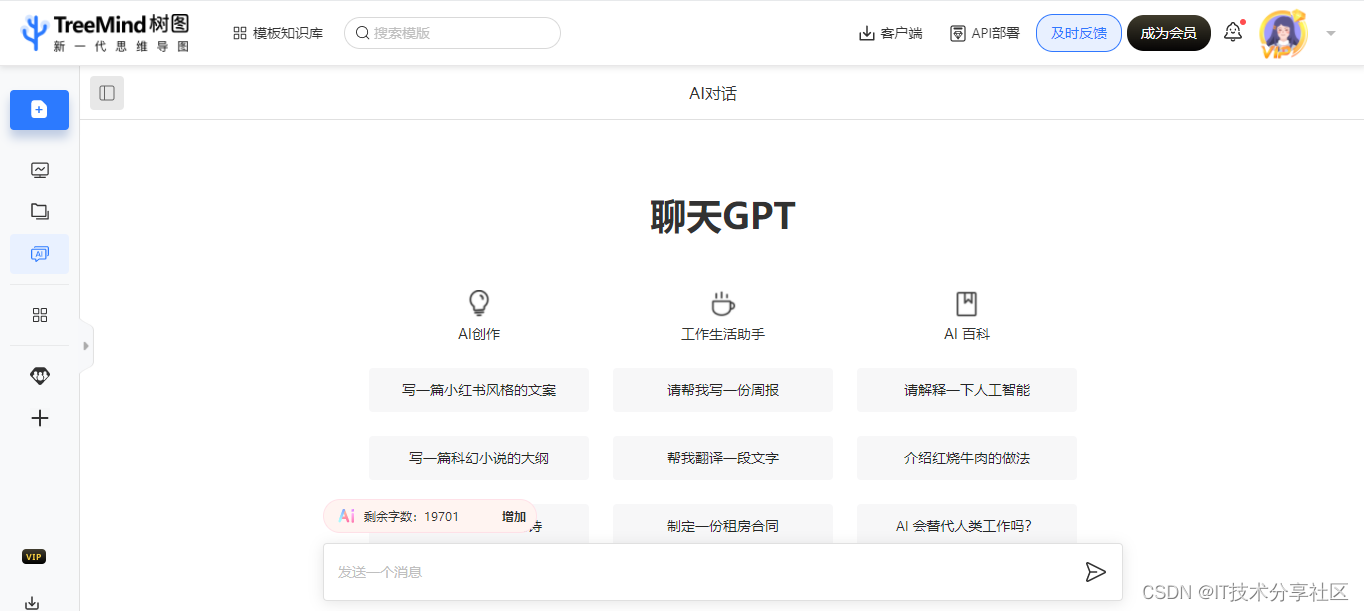Open the 模板知识库 template library
The width and height of the screenshot is (1364, 611).
[x=278, y=33]
